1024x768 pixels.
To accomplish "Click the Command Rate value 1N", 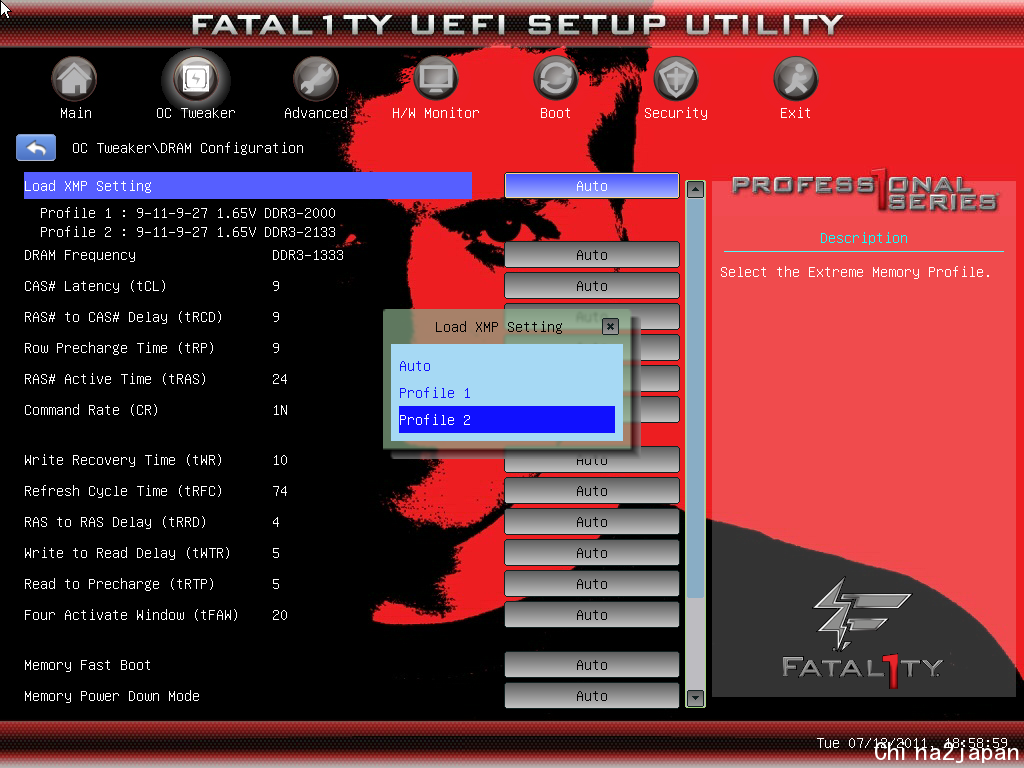I will 280,410.
